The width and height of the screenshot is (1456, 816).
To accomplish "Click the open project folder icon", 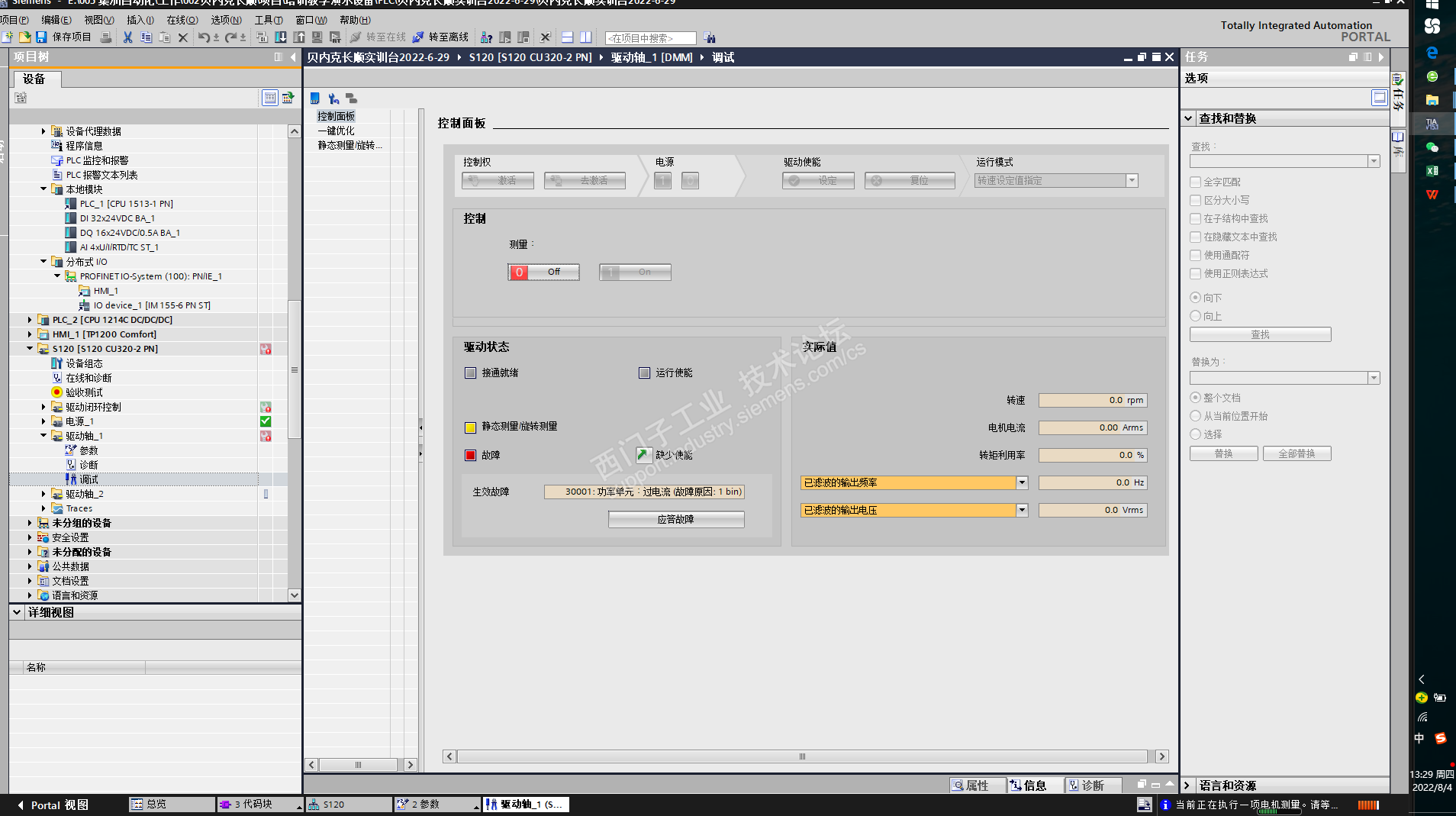I will tap(24, 37).
